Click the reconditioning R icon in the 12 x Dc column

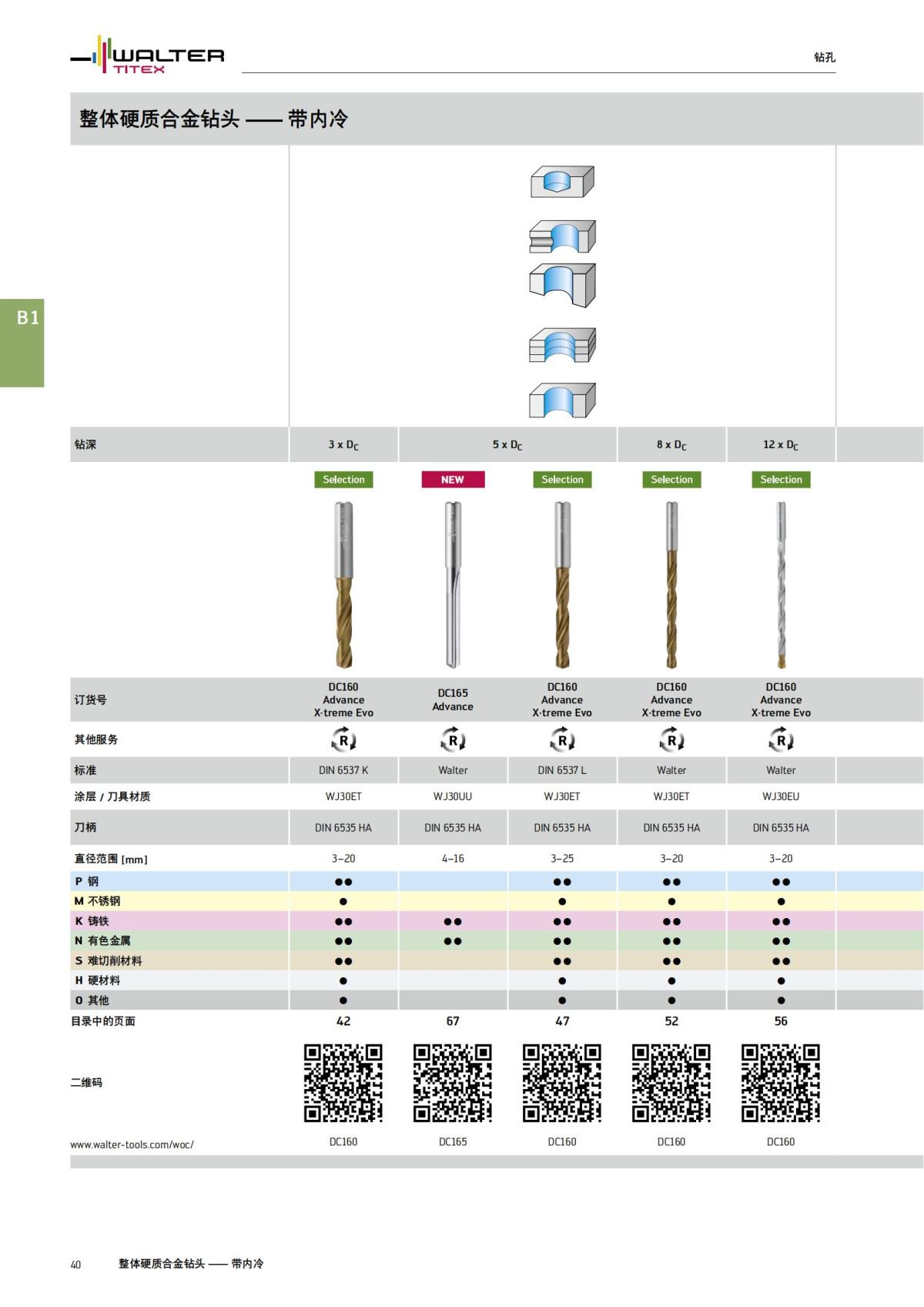pos(781,740)
